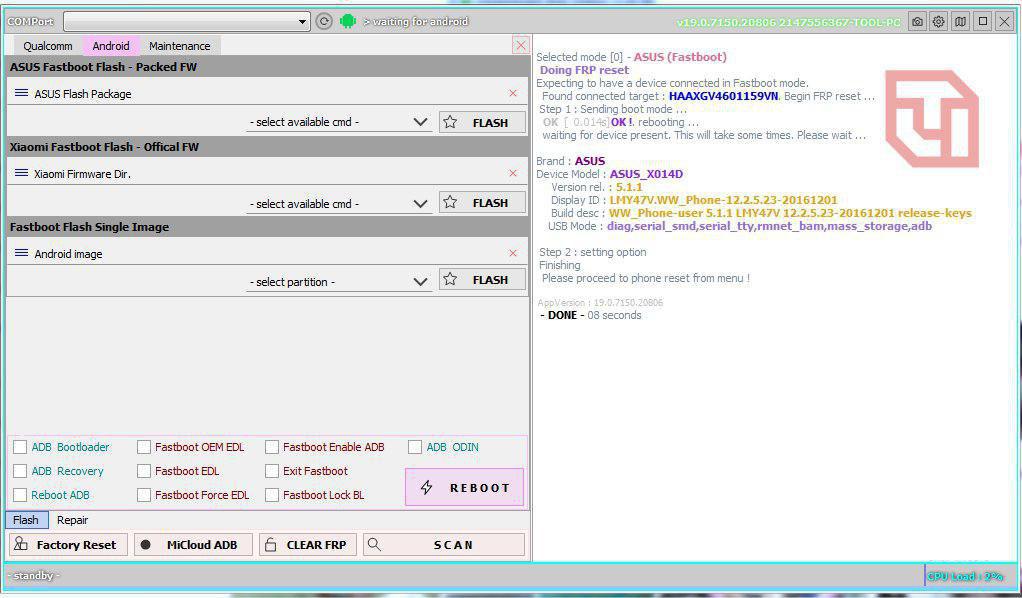Click FLASH under Xiaomi Fastboot Flash
The height and width of the screenshot is (598, 1022).
[x=482, y=203]
